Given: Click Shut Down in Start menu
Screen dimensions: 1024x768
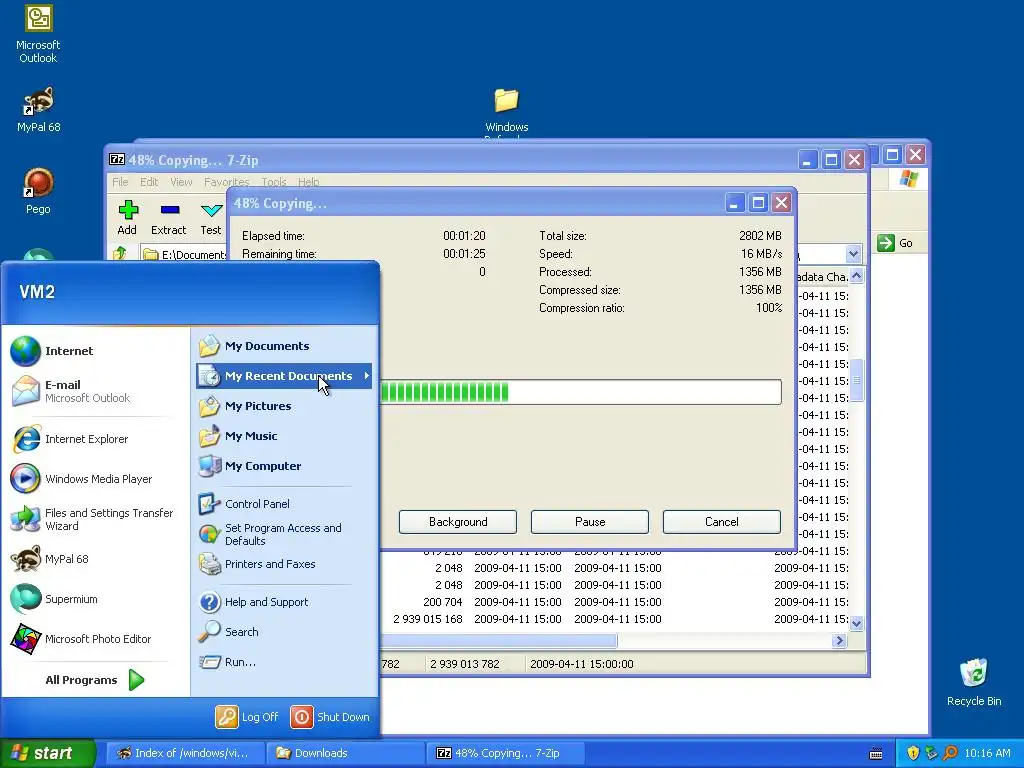Looking at the screenshot, I should (x=330, y=717).
